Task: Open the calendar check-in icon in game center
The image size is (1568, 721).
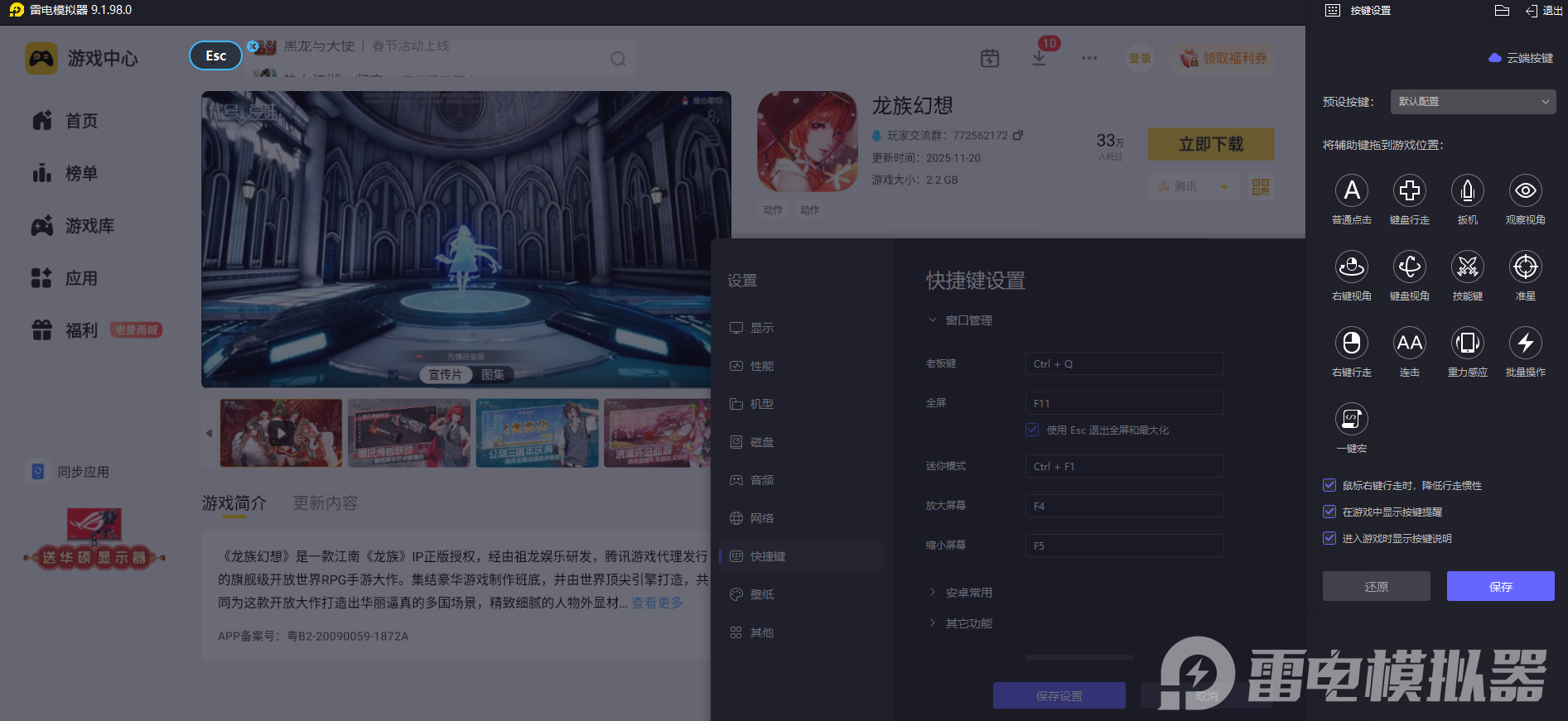Action: (x=990, y=58)
